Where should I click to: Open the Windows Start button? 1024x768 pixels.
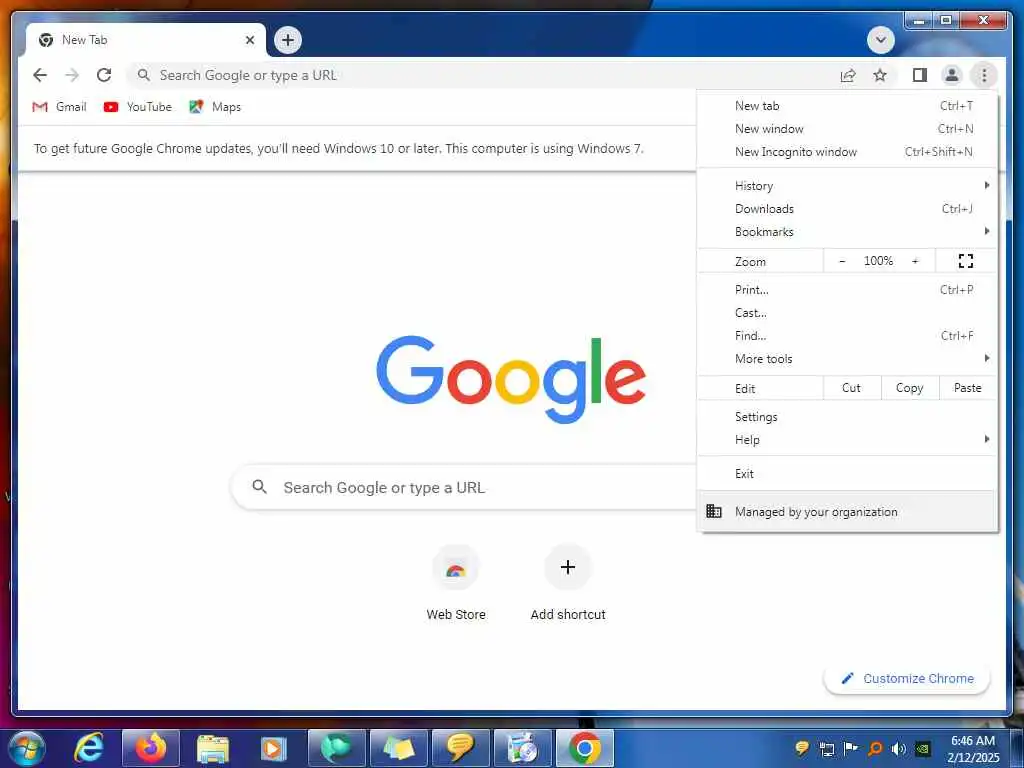[26, 748]
